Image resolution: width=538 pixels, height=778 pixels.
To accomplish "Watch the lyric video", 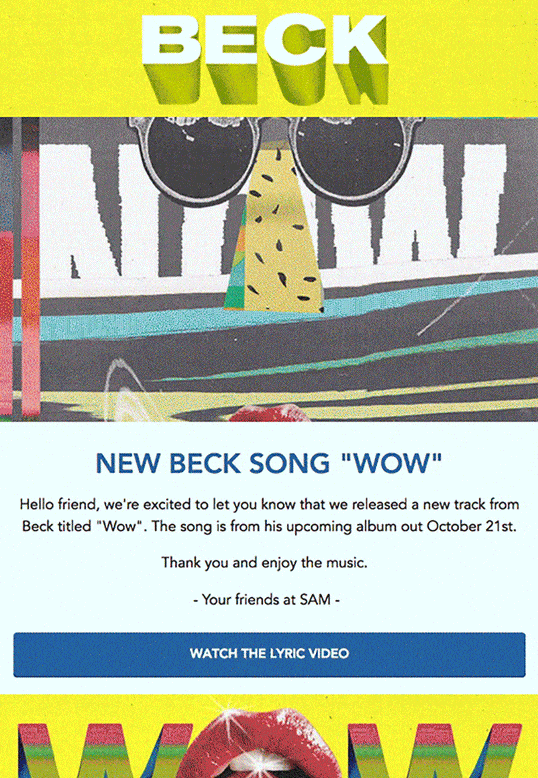I will 269,654.
